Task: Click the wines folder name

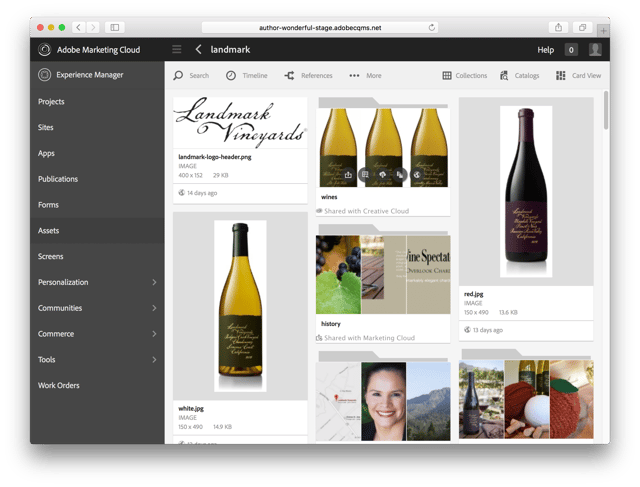Action: click(329, 197)
